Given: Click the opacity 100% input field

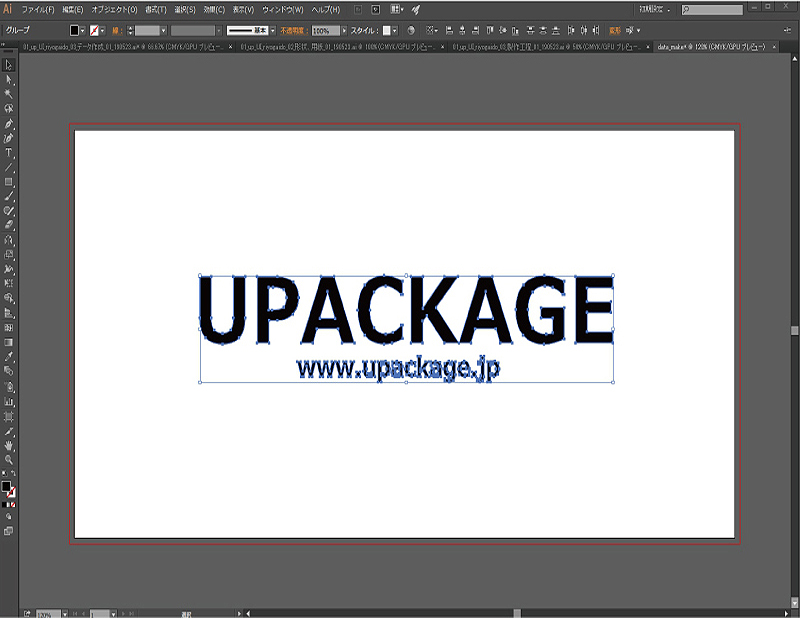Looking at the screenshot, I should coord(326,31).
